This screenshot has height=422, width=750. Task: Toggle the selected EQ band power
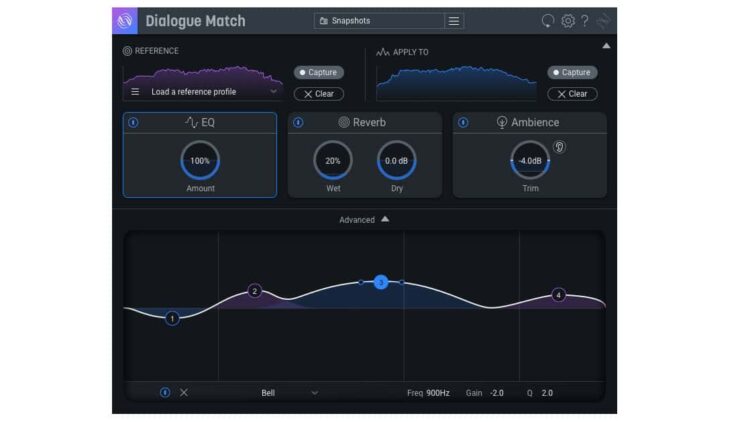click(x=165, y=392)
